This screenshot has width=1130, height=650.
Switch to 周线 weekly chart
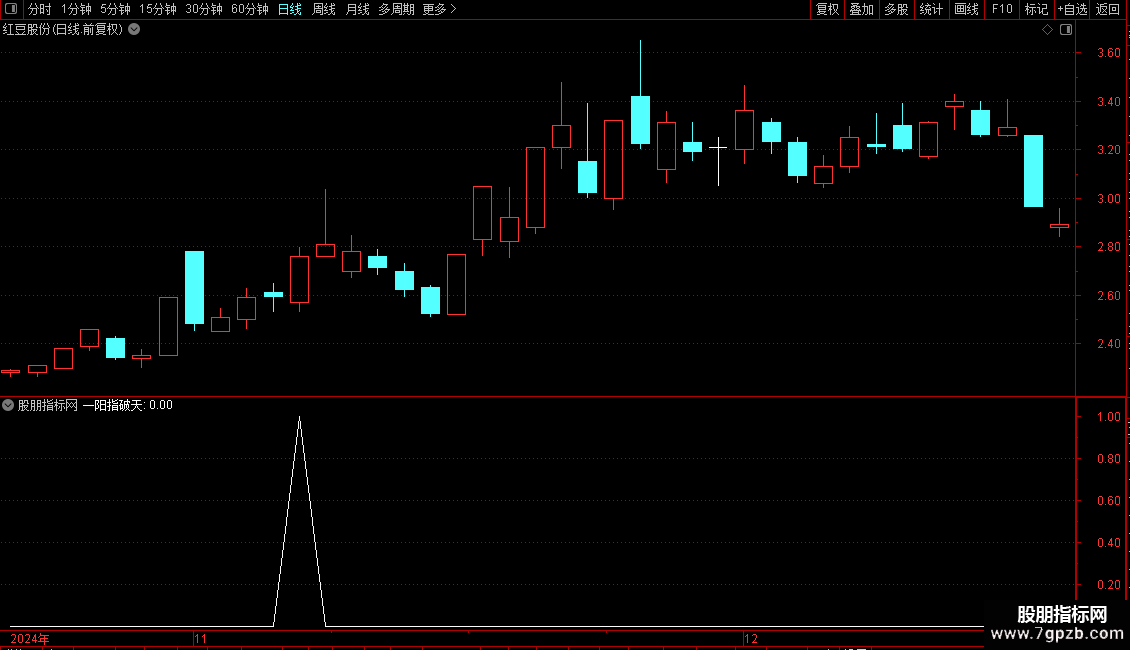coord(324,9)
